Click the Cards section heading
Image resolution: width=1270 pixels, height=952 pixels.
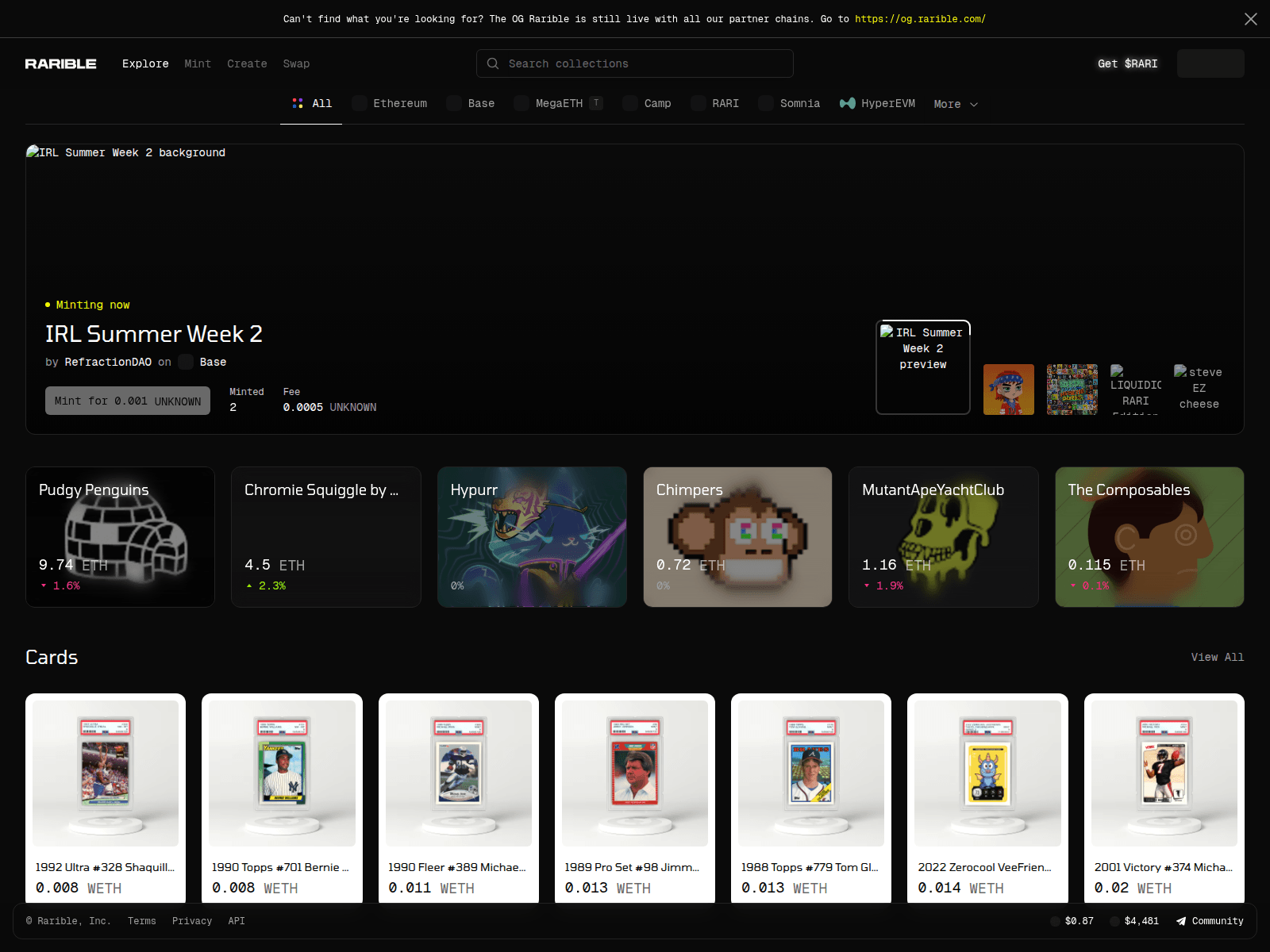click(52, 657)
